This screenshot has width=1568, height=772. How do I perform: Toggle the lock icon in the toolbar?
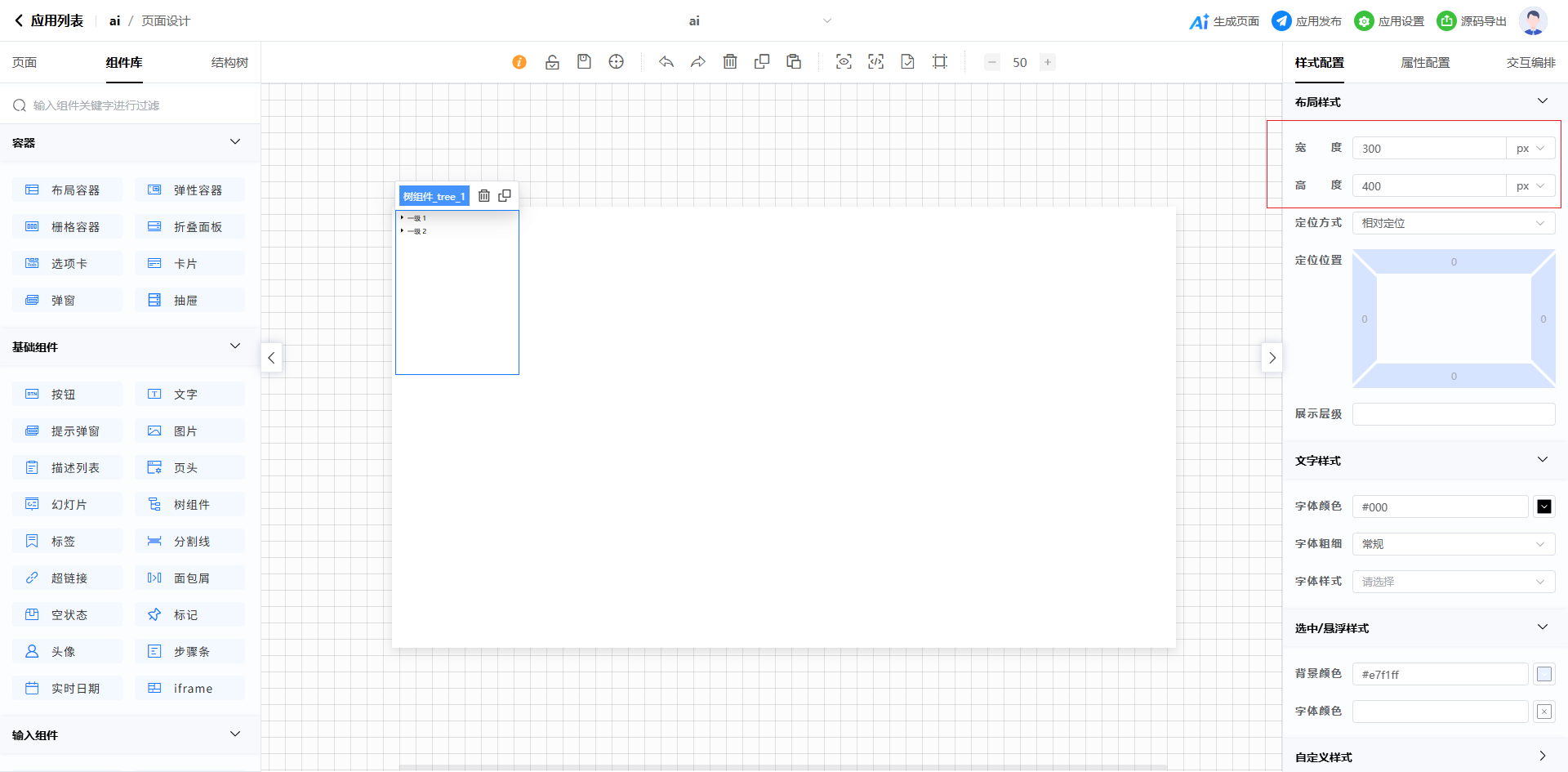pos(552,62)
